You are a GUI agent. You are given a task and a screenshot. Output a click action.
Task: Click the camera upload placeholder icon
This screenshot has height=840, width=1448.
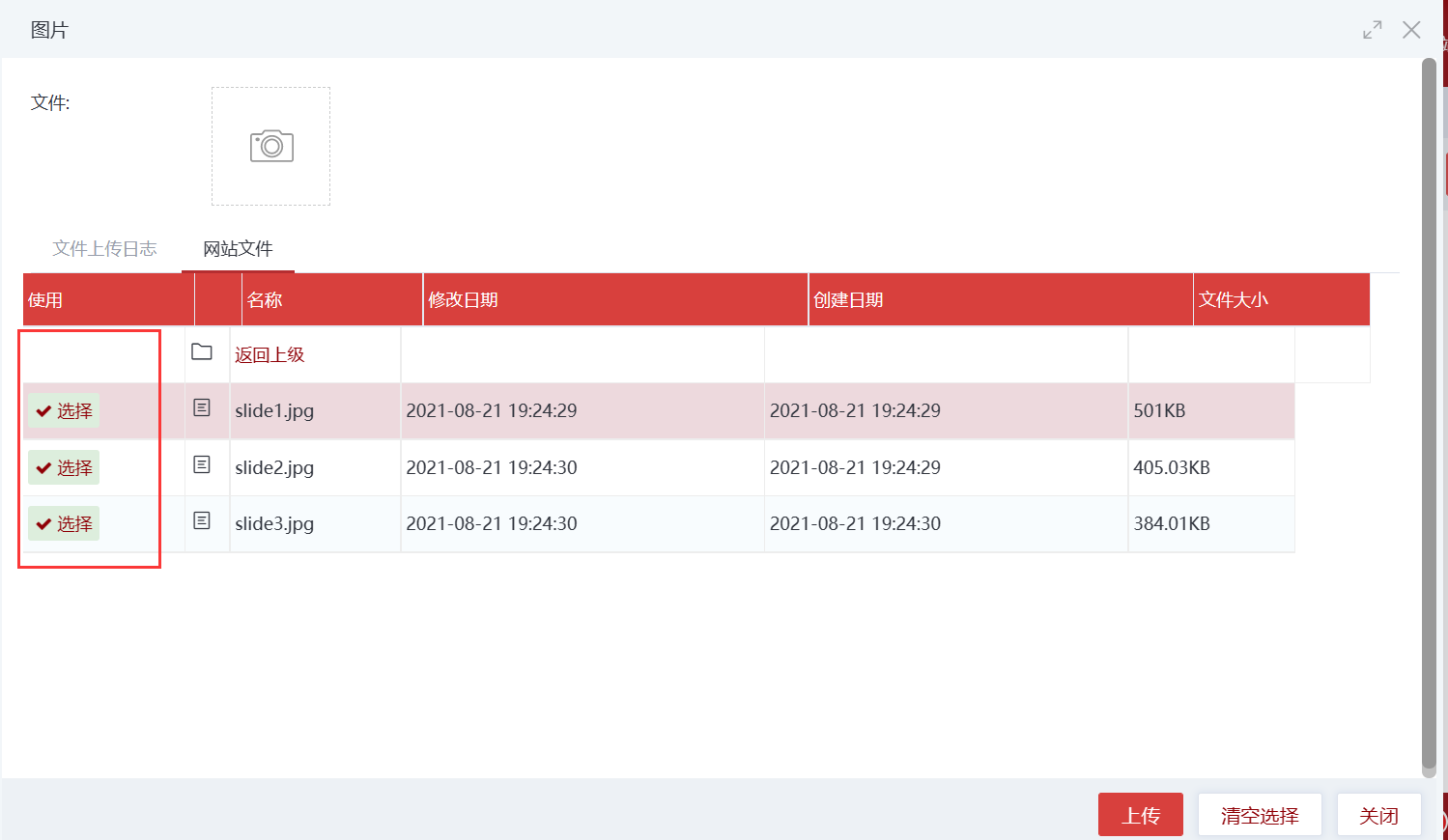[x=271, y=146]
